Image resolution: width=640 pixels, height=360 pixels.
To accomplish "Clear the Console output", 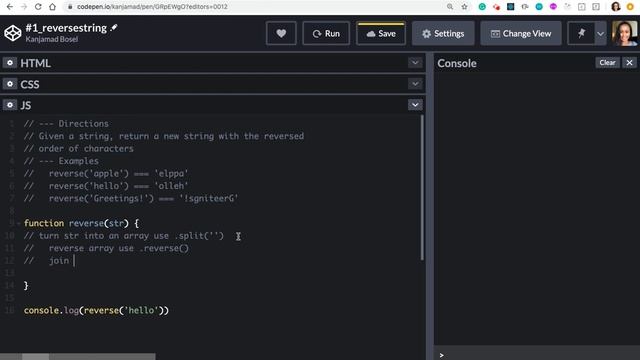I will click(x=607, y=62).
